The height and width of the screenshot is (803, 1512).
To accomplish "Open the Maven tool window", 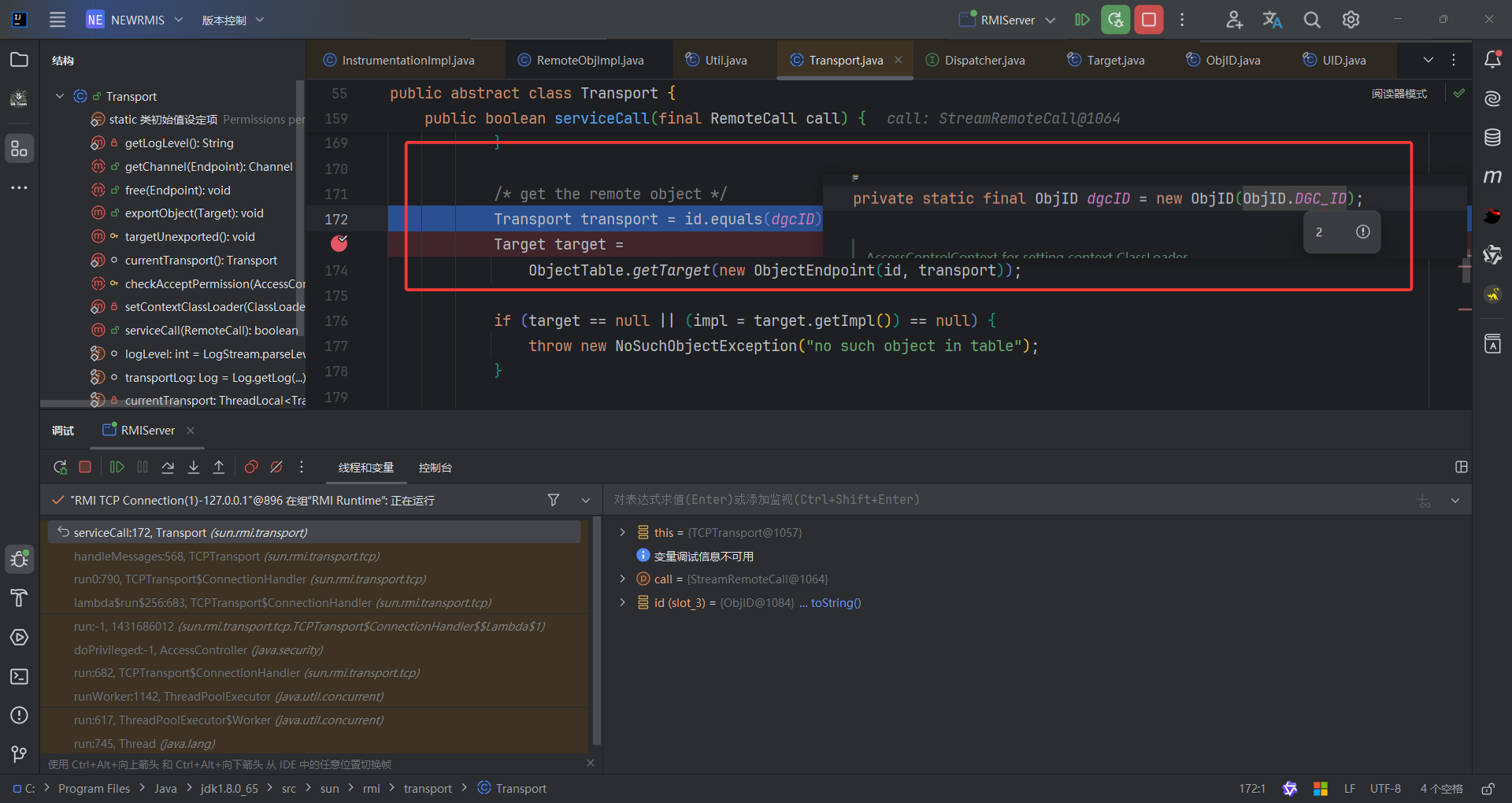I will pyautogui.click(x=1492, y=176).
